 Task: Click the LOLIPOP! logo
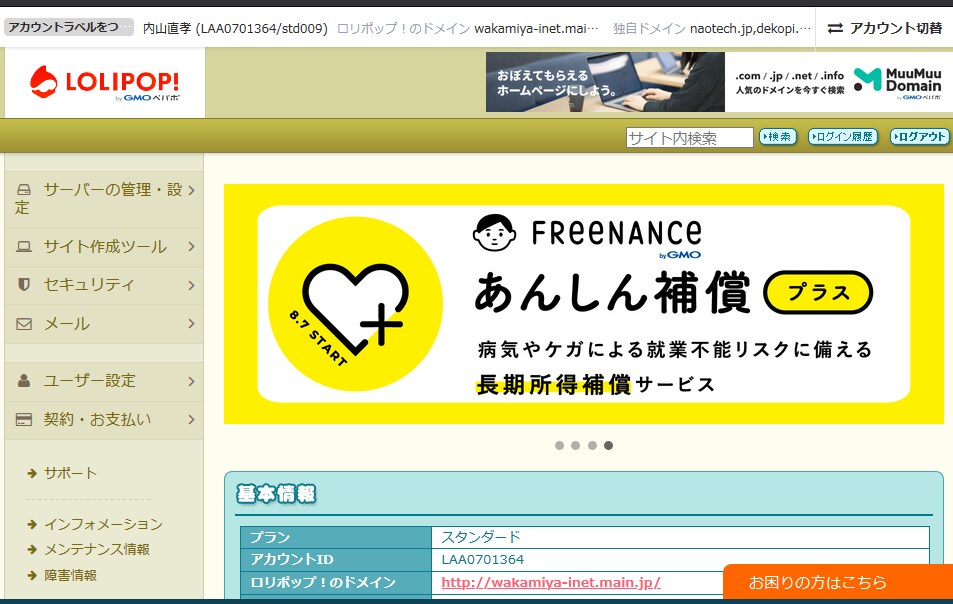click(x=105, y=83)
